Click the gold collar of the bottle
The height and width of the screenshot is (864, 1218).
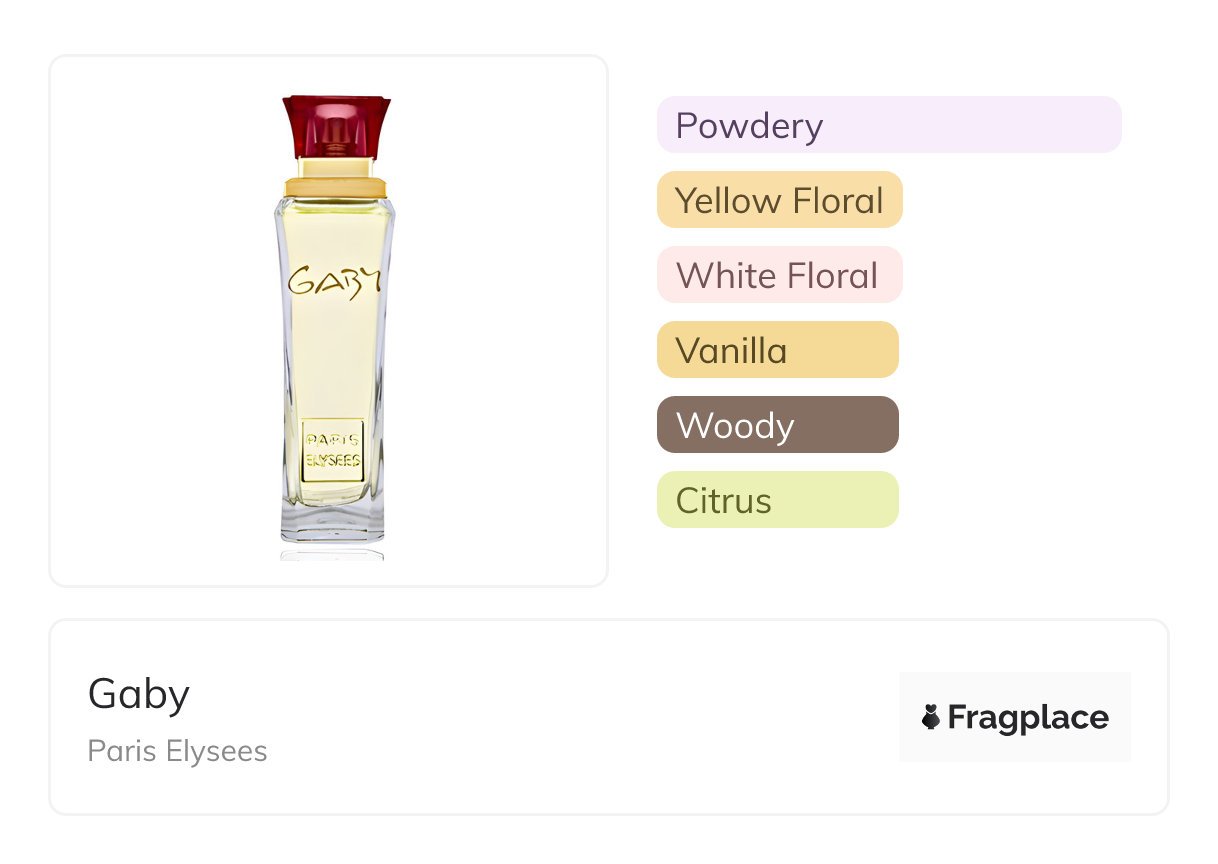point(335,186)
